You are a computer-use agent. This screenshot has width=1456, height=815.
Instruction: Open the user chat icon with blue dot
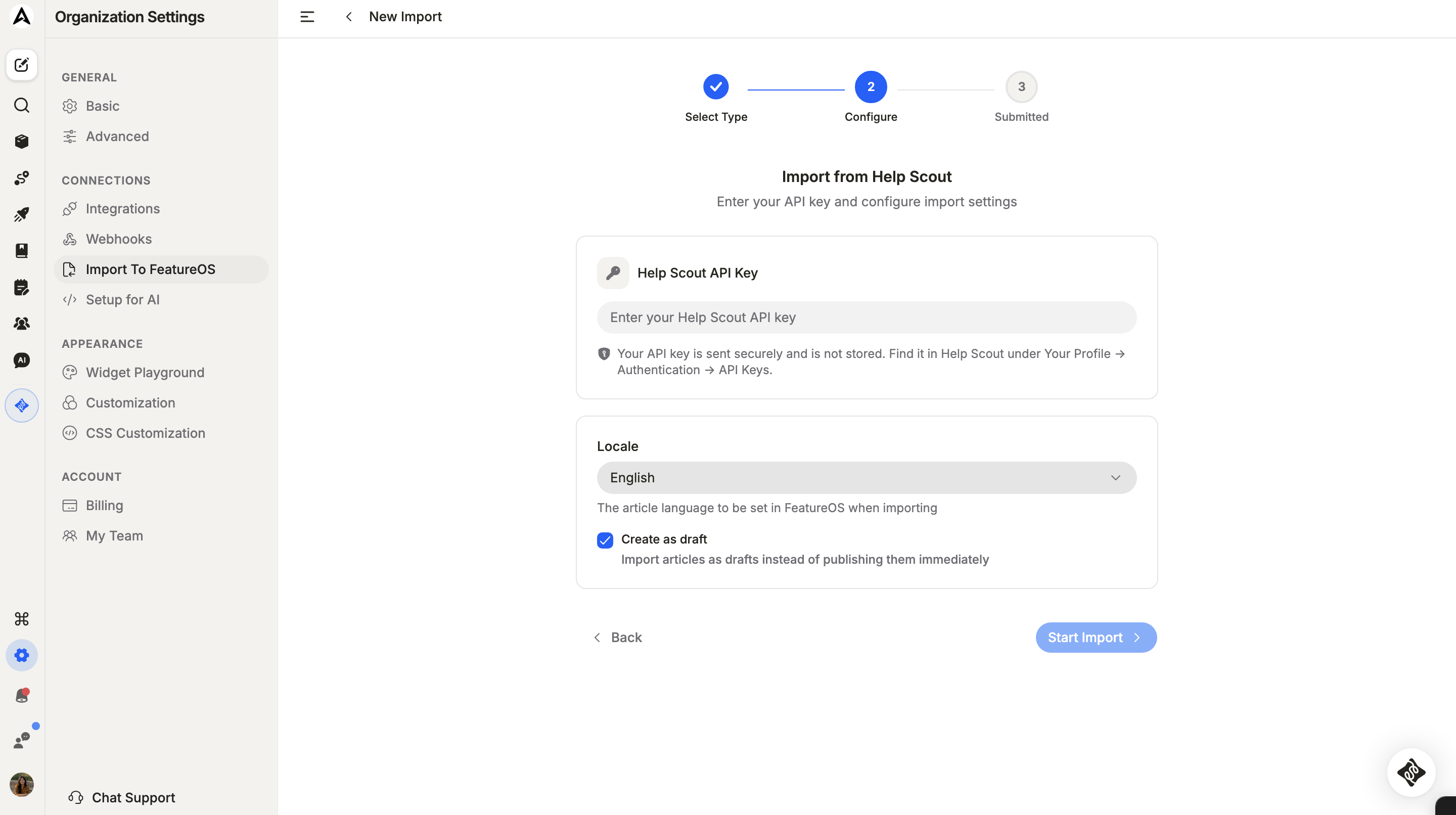tap(21, 740)
